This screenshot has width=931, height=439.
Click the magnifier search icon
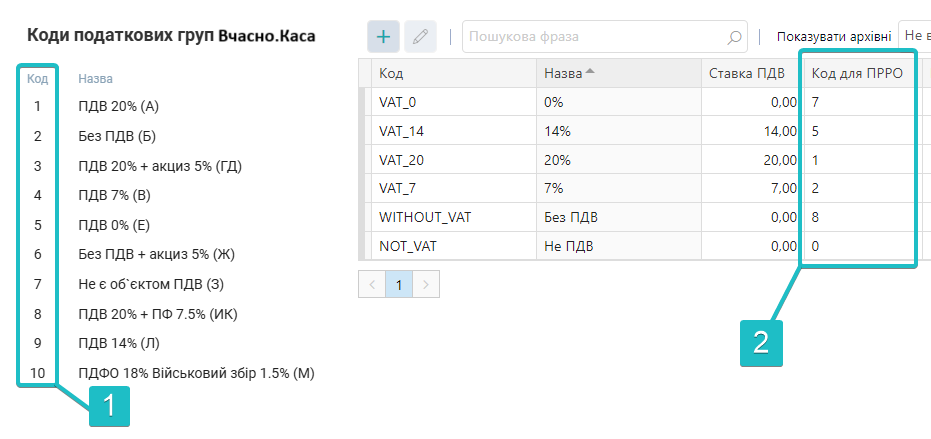pos(735,38)
